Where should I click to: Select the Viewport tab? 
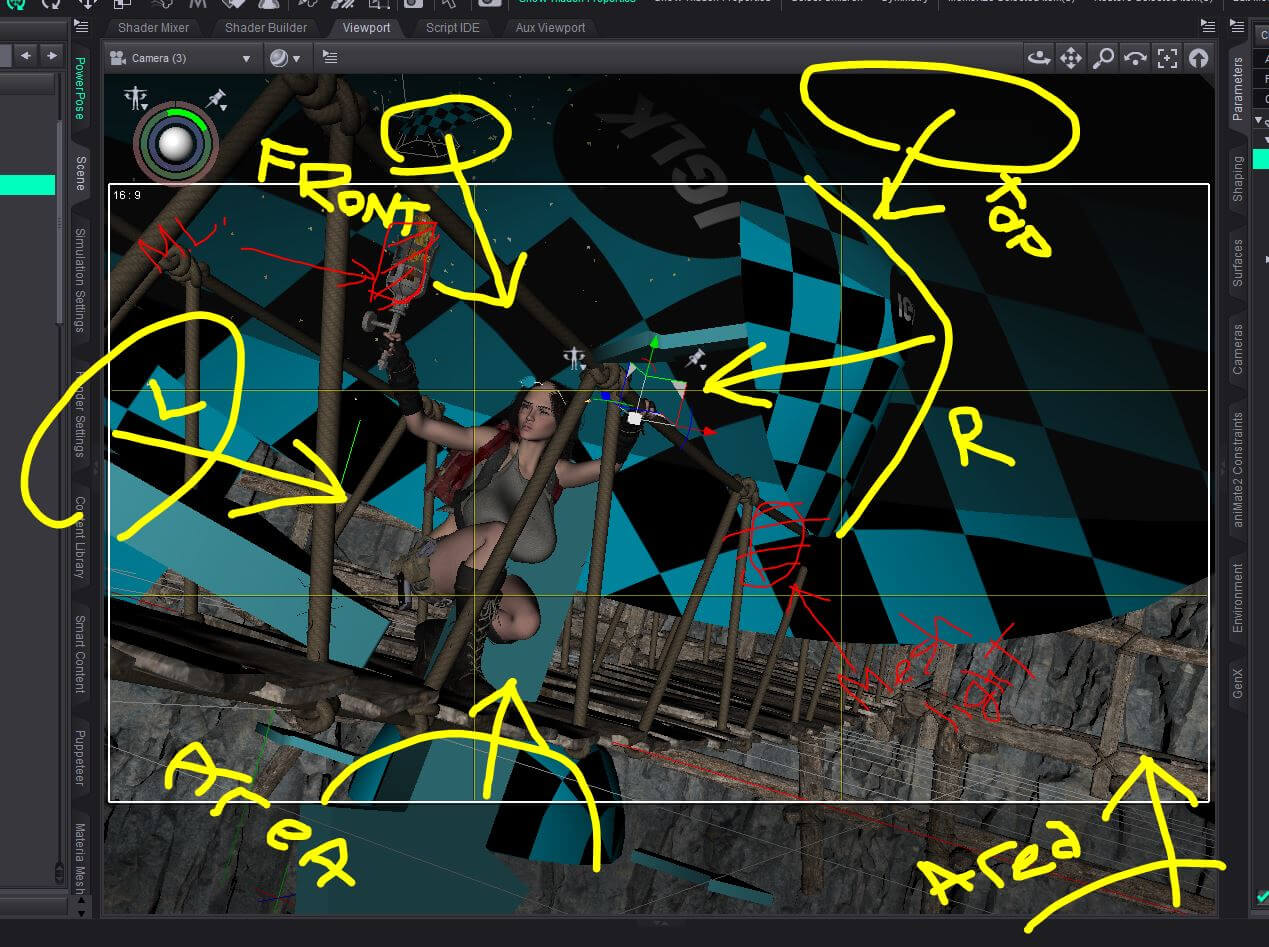367,27
